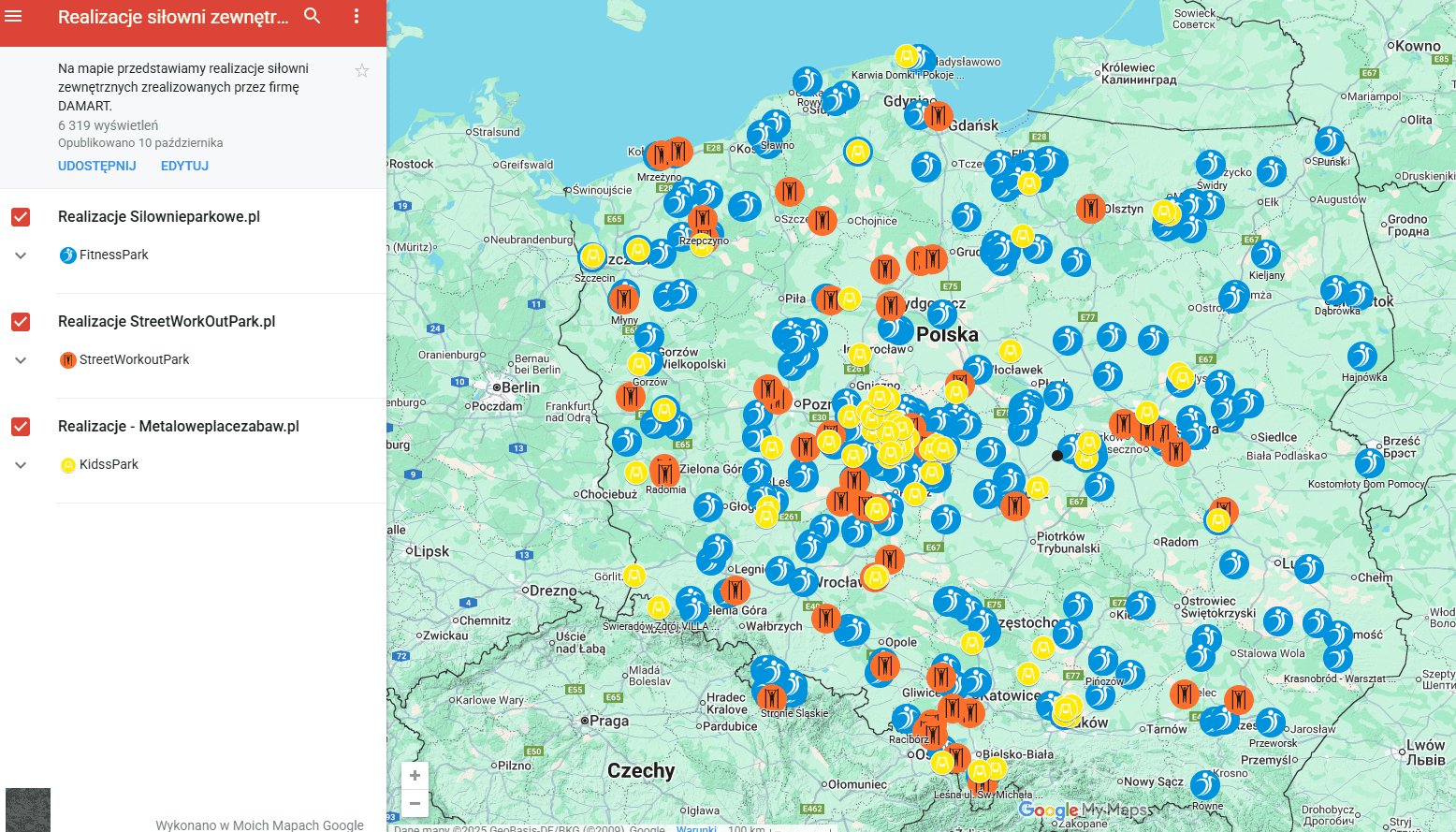This screenshot has height=832, width=1456.
Task: Select the FitnessPark legend item
Action: (113, 255)
